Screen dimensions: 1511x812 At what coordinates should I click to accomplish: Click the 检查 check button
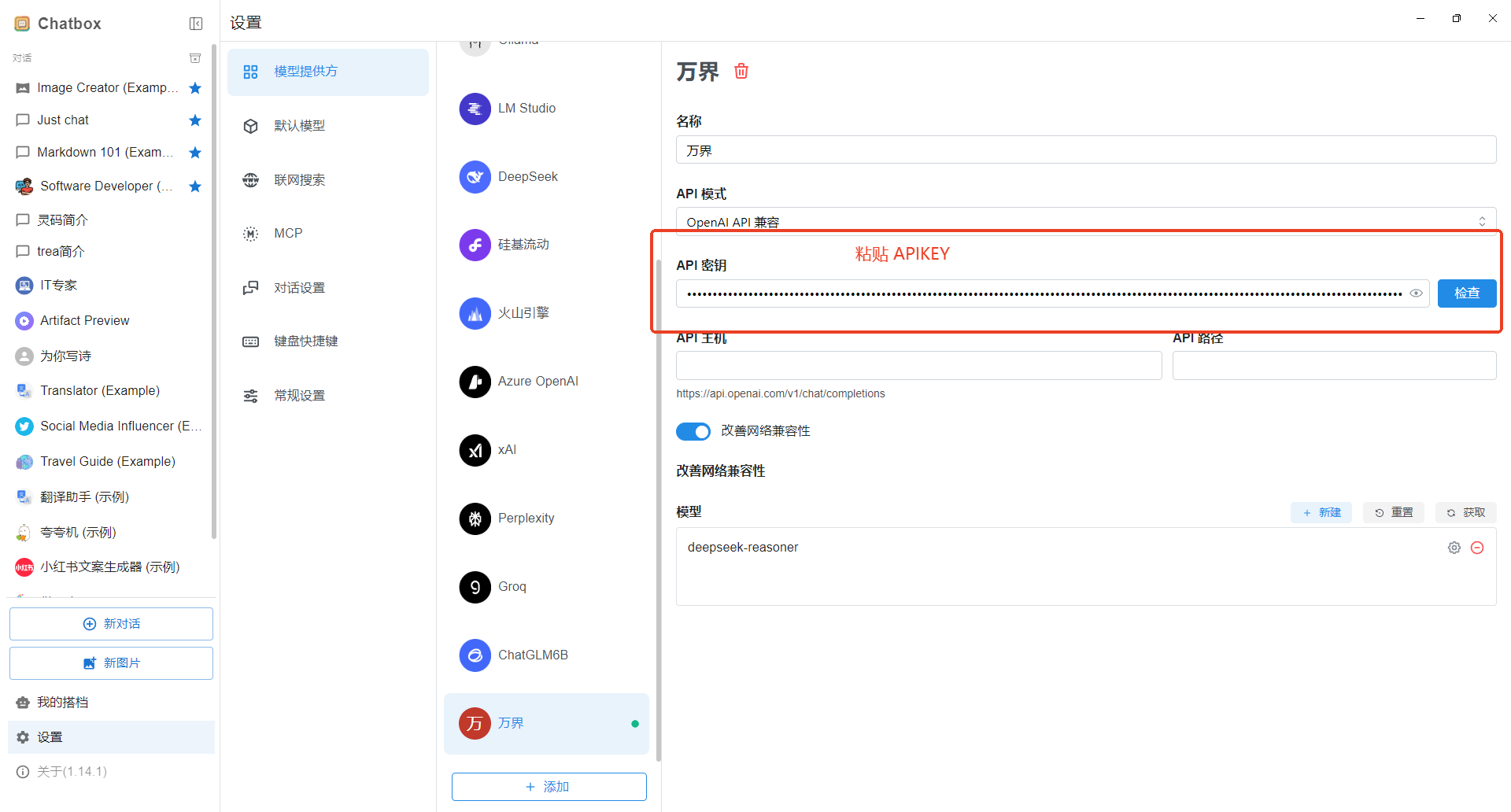click(1467, 293)
